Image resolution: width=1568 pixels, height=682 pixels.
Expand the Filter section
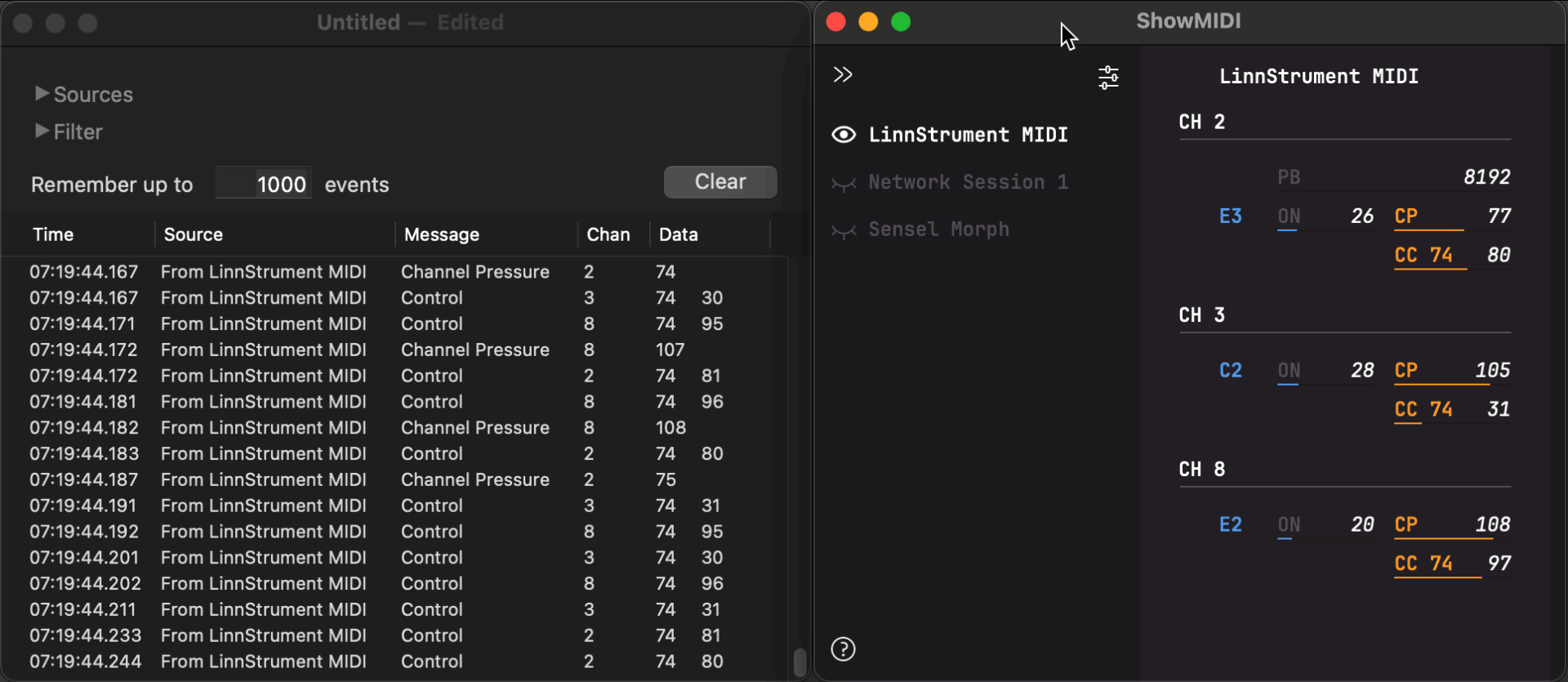tap(42, 131)
